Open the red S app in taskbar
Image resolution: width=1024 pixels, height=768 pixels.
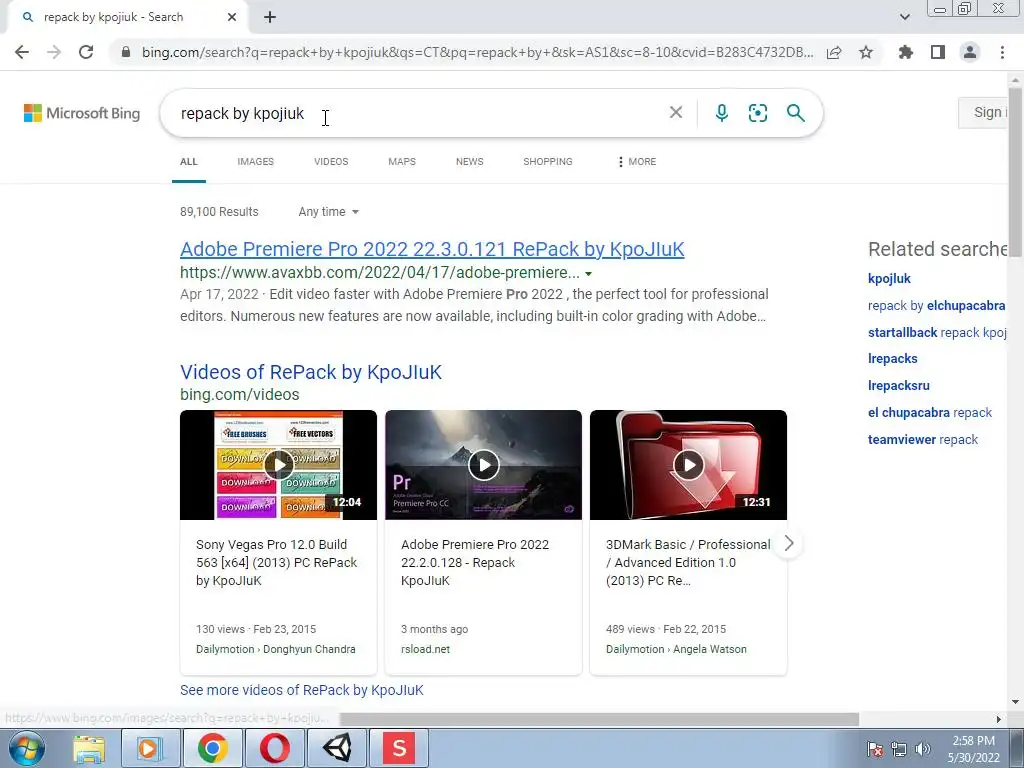point(399,748)
